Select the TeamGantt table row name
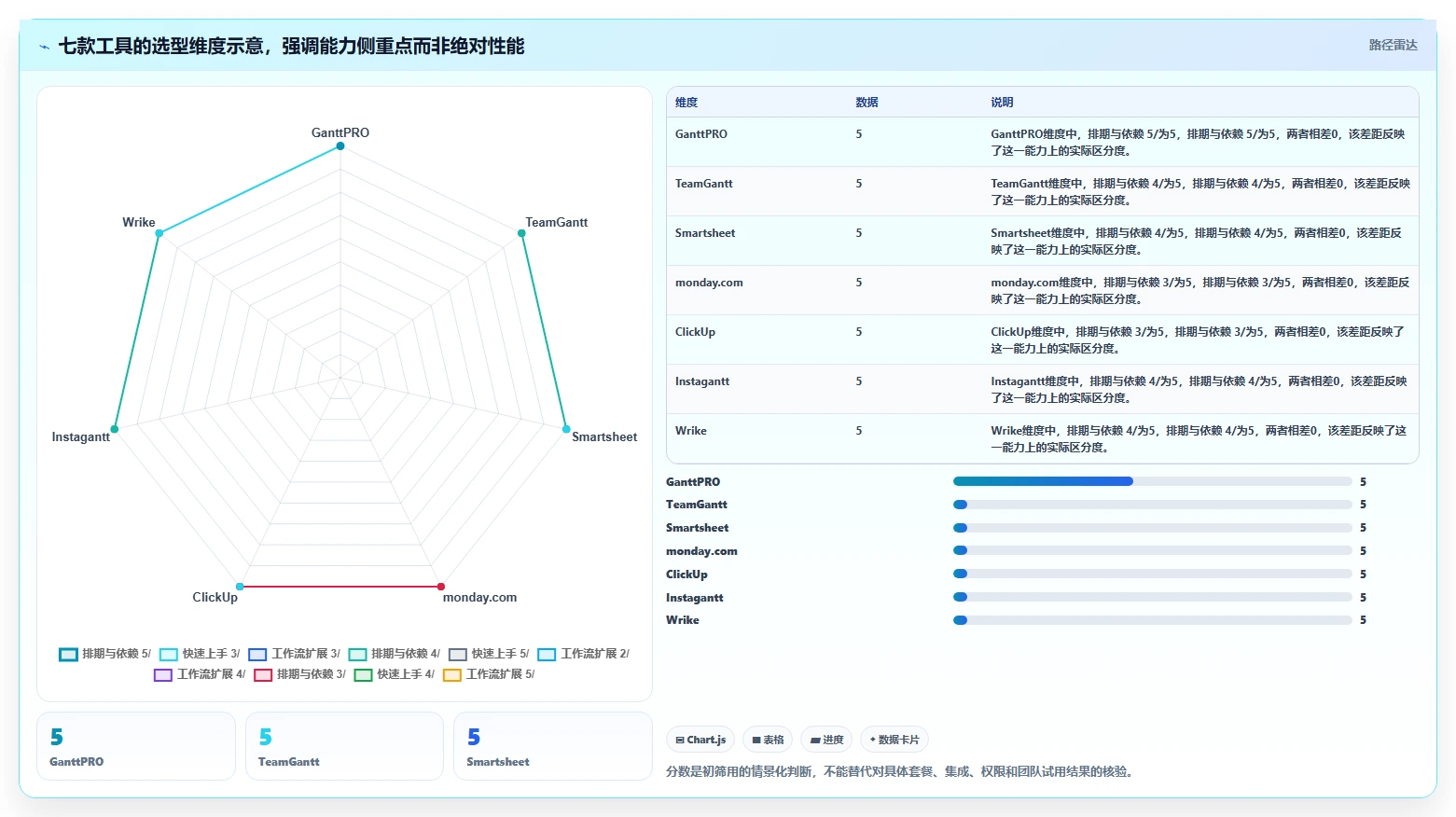This screenshot has width=1456, height=817. pyautogui.click(x=704, y=184)
